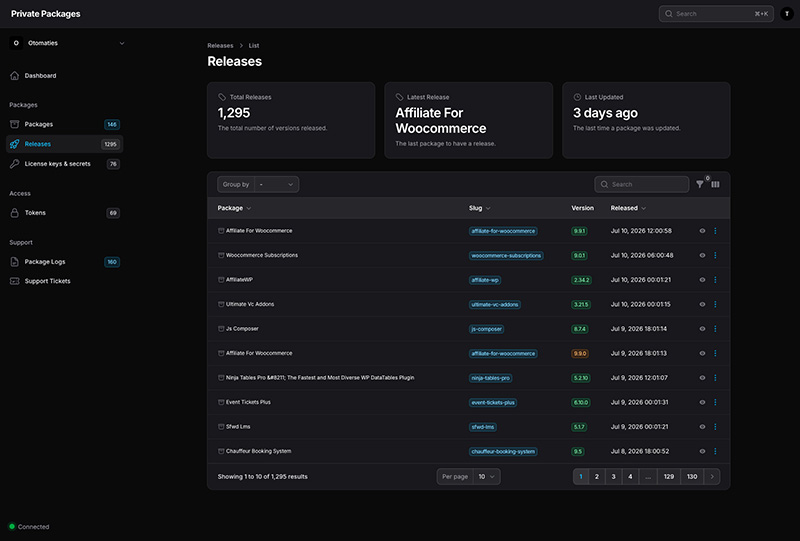
Task: Click the Tokens lock icon
Action: click(x=14, y=213)
